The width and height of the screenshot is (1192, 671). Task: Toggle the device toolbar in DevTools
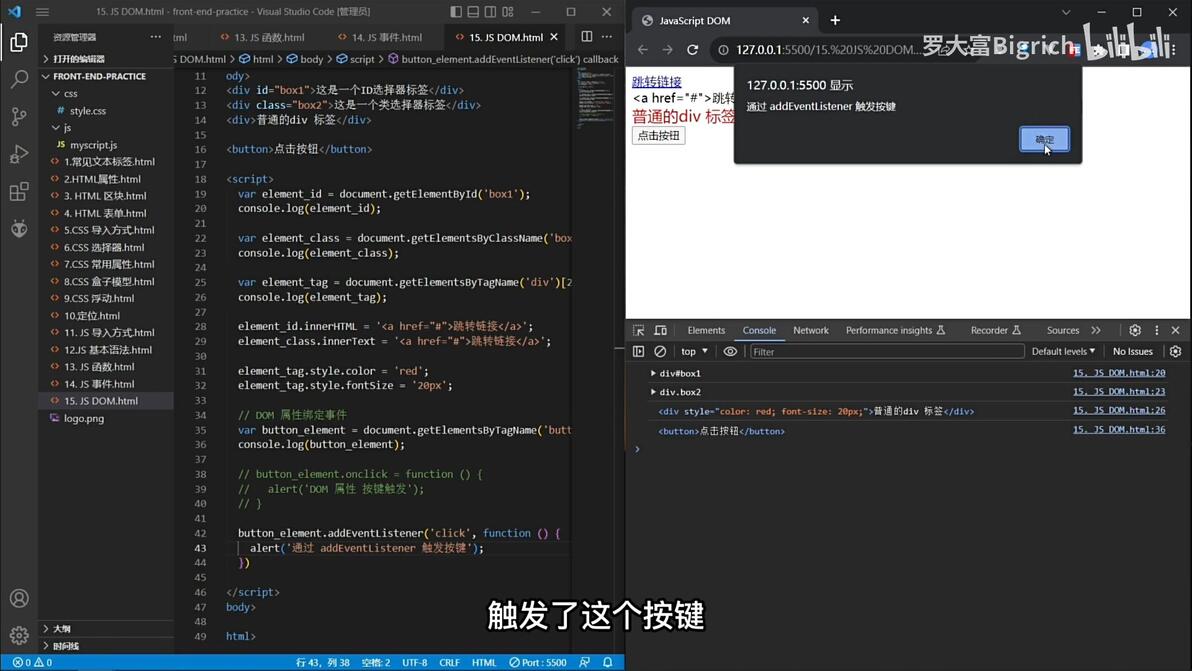click(x=661, y=331)
